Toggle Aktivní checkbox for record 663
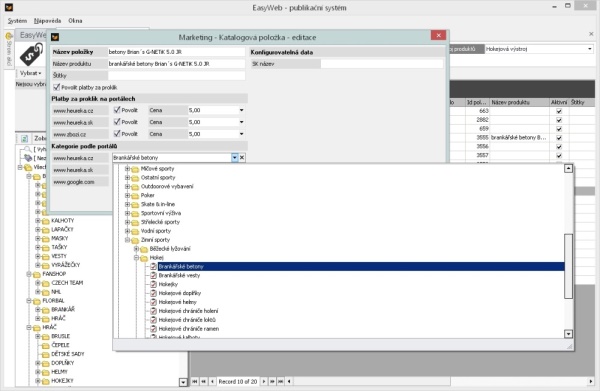Screen dimensions: 600x391 [559, 111]
